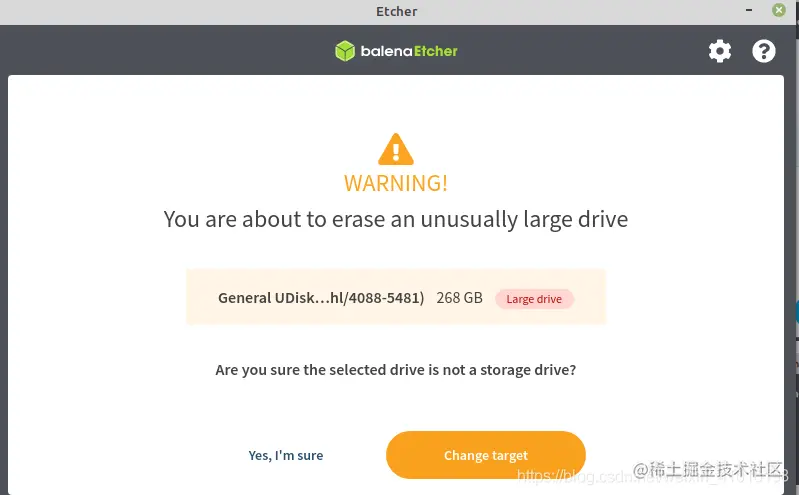Confirm with 'Yes, I'm sure'
799x495 pixels.
click(x=286, y=455)
